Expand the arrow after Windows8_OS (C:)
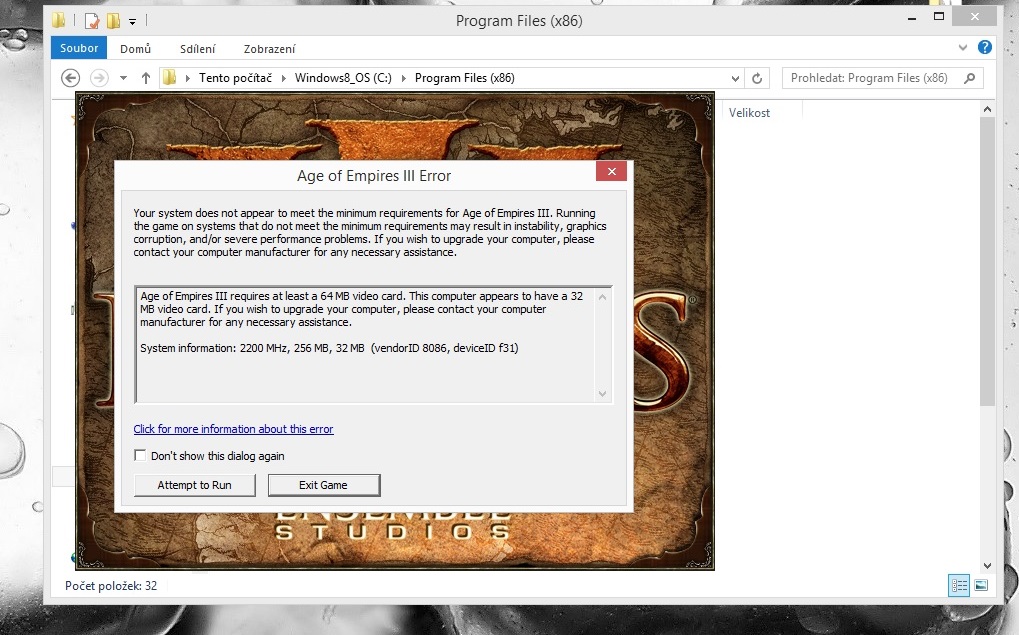Viewport: 1019px width, 635px height. [404, 78]
